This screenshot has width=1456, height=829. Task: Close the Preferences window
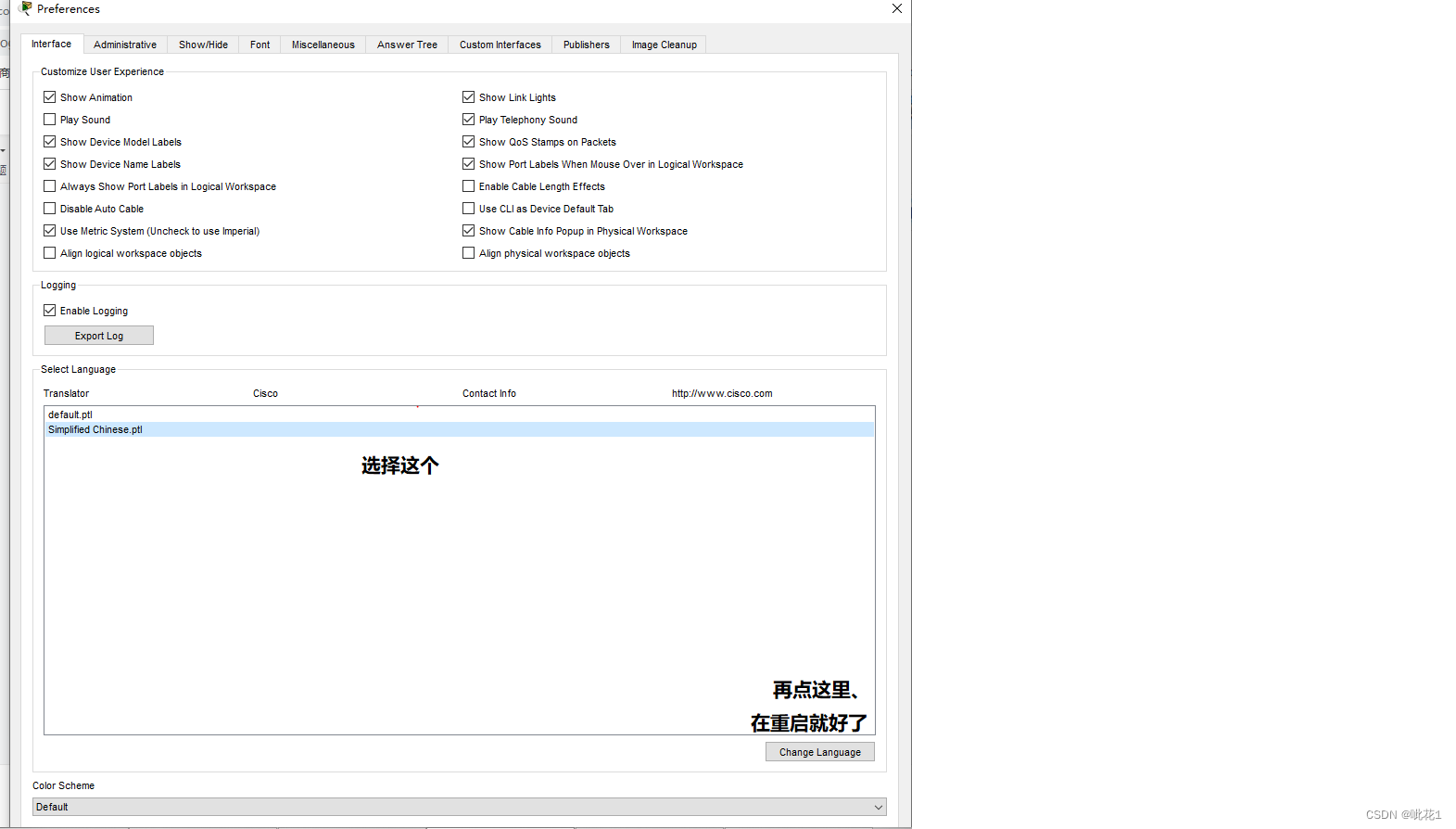tap(896, 8)
